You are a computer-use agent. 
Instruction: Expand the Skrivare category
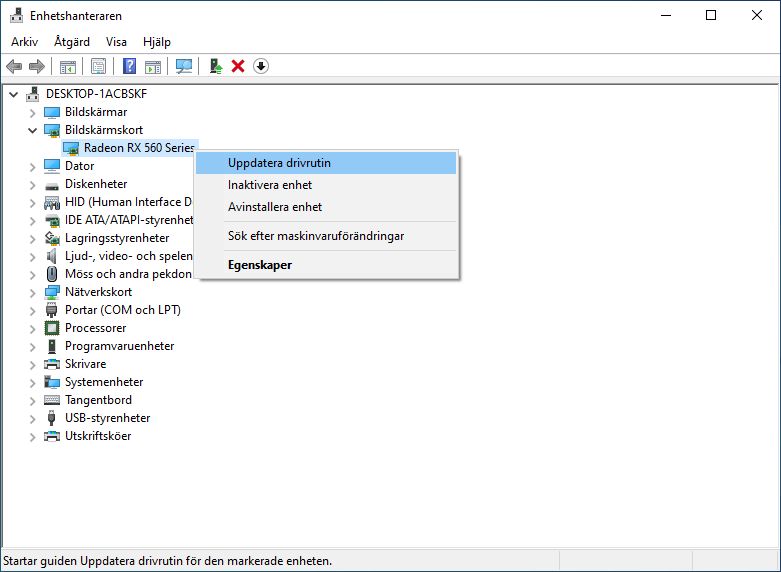point(33,365)
